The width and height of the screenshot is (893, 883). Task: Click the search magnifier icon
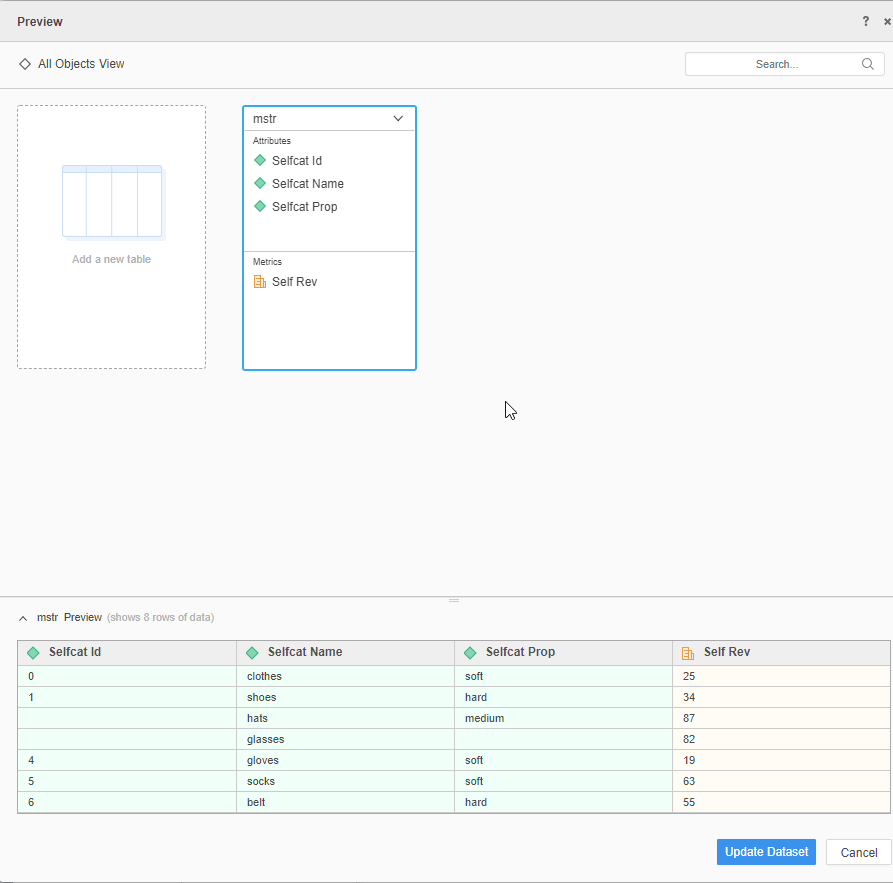[x=867, y=64]
